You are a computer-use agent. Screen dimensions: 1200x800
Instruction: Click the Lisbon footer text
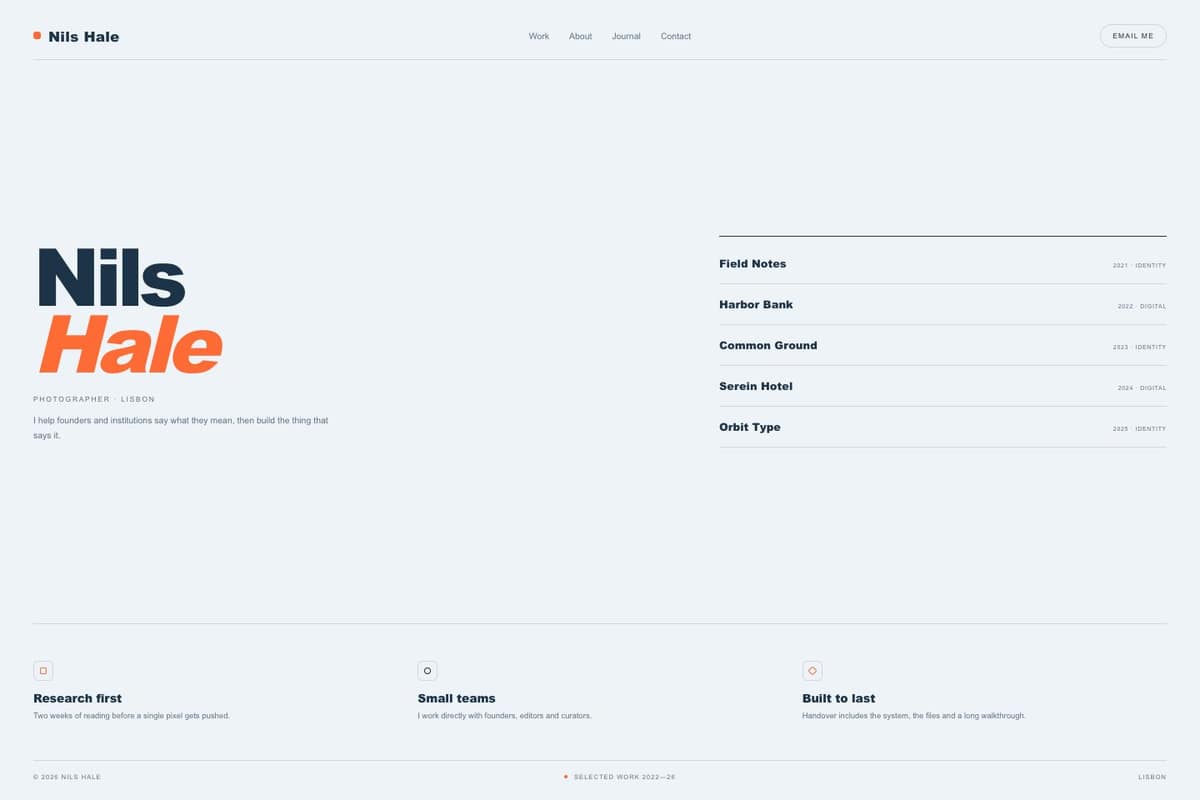point(1152,777)
